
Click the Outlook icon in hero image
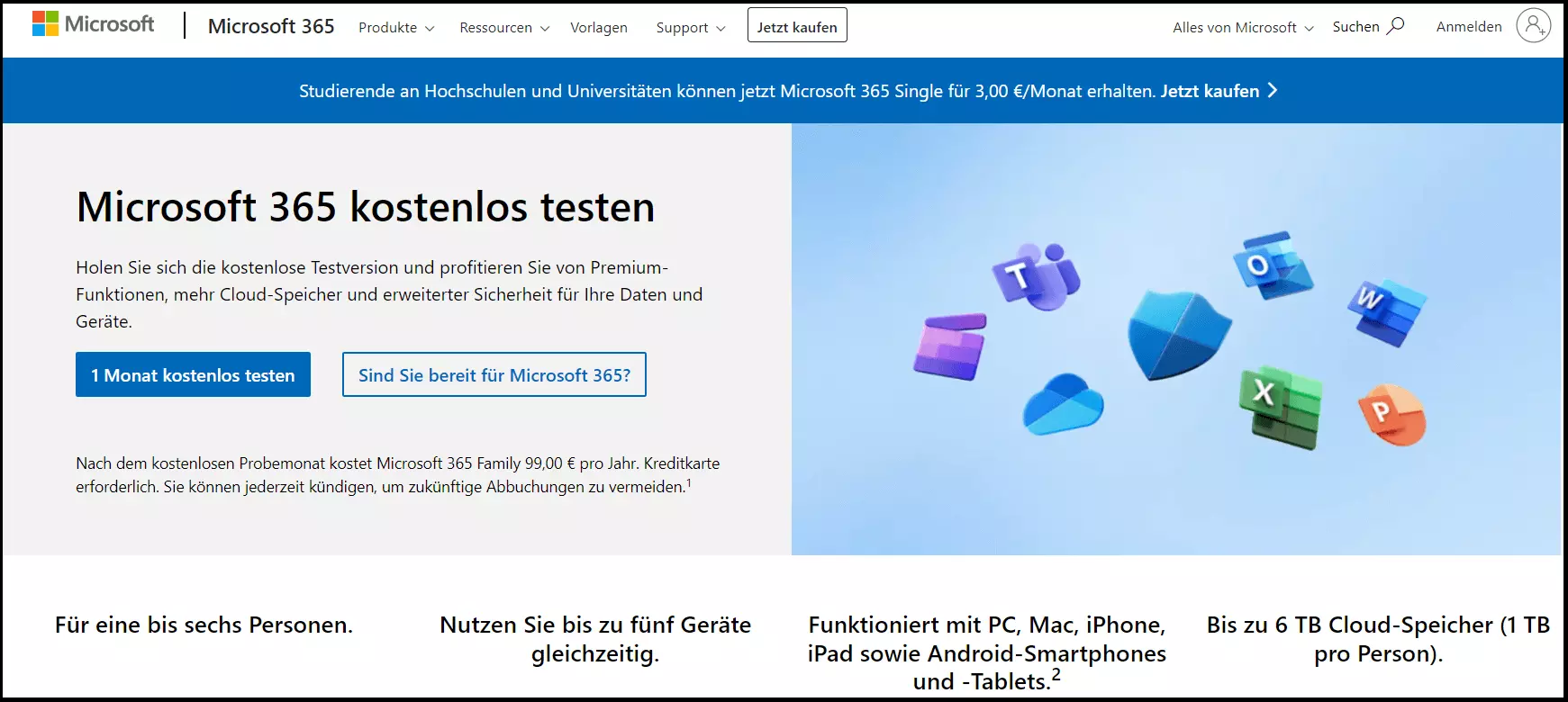point(1273,265)
